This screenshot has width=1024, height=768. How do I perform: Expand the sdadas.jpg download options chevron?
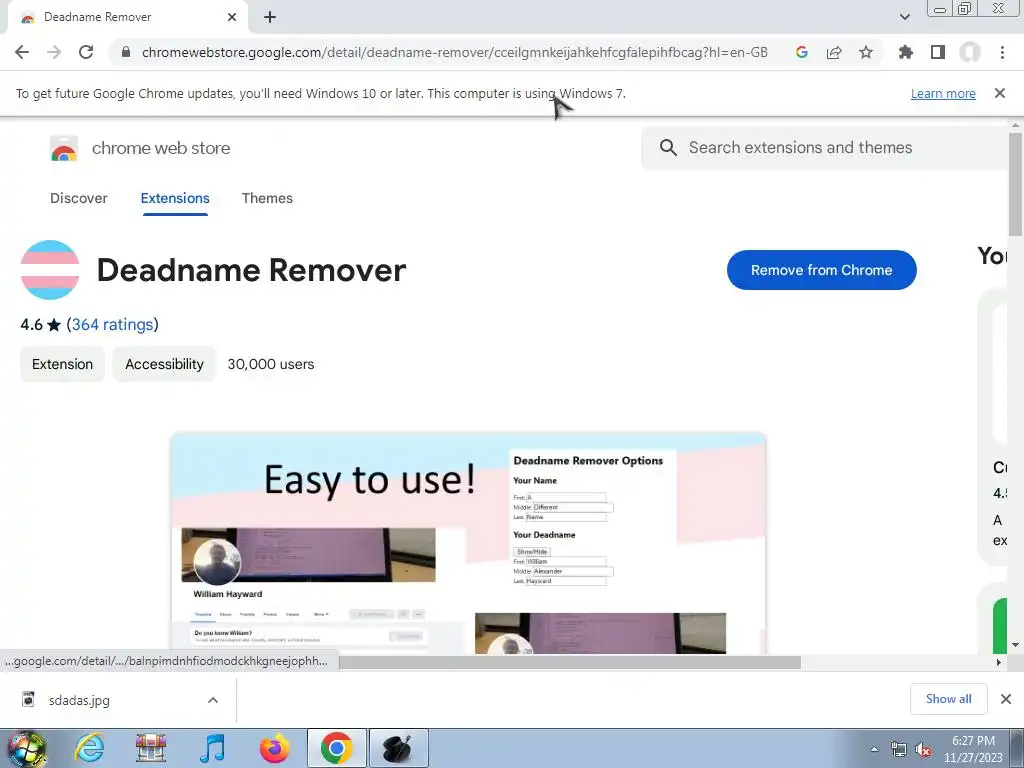coord(213,700)
